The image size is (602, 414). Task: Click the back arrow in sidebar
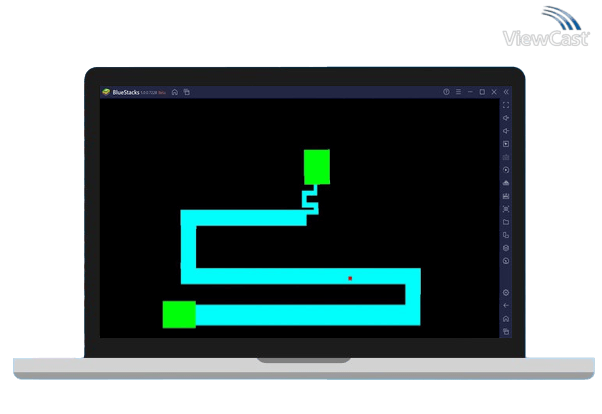tap(506, 306)
